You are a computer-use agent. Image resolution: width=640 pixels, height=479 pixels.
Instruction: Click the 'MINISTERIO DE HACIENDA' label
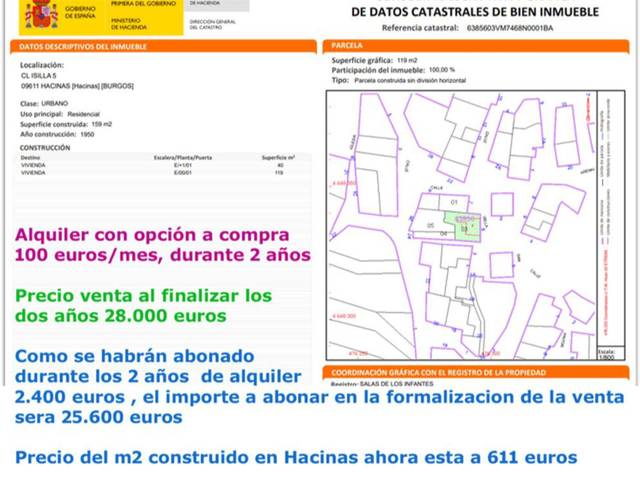pos(129,24)
